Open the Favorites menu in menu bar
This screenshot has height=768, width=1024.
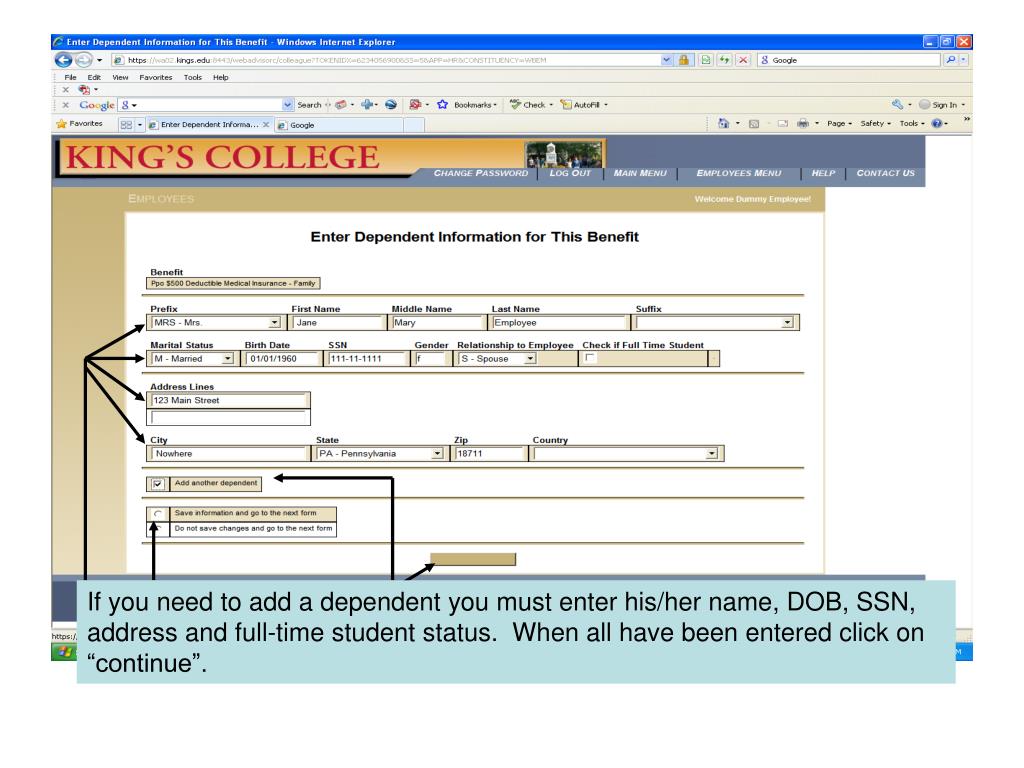pos(155,77)
